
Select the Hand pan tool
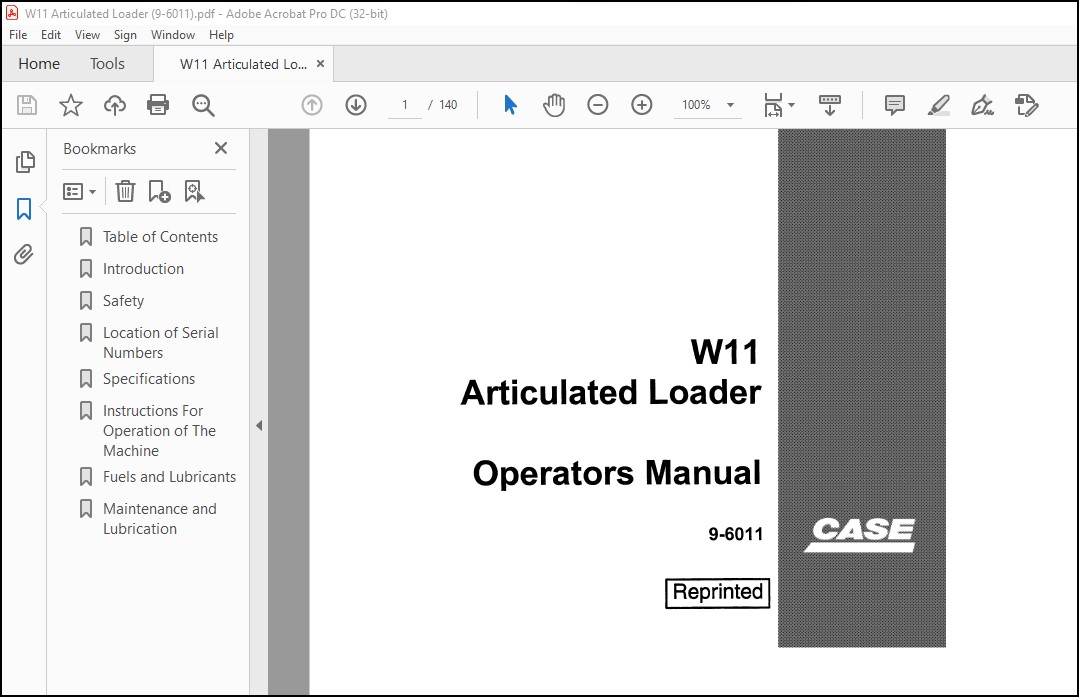click(553, 105)
